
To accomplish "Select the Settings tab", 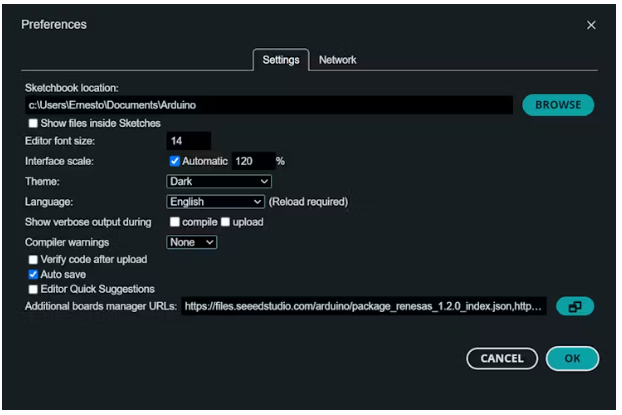I will click(280, 60).
